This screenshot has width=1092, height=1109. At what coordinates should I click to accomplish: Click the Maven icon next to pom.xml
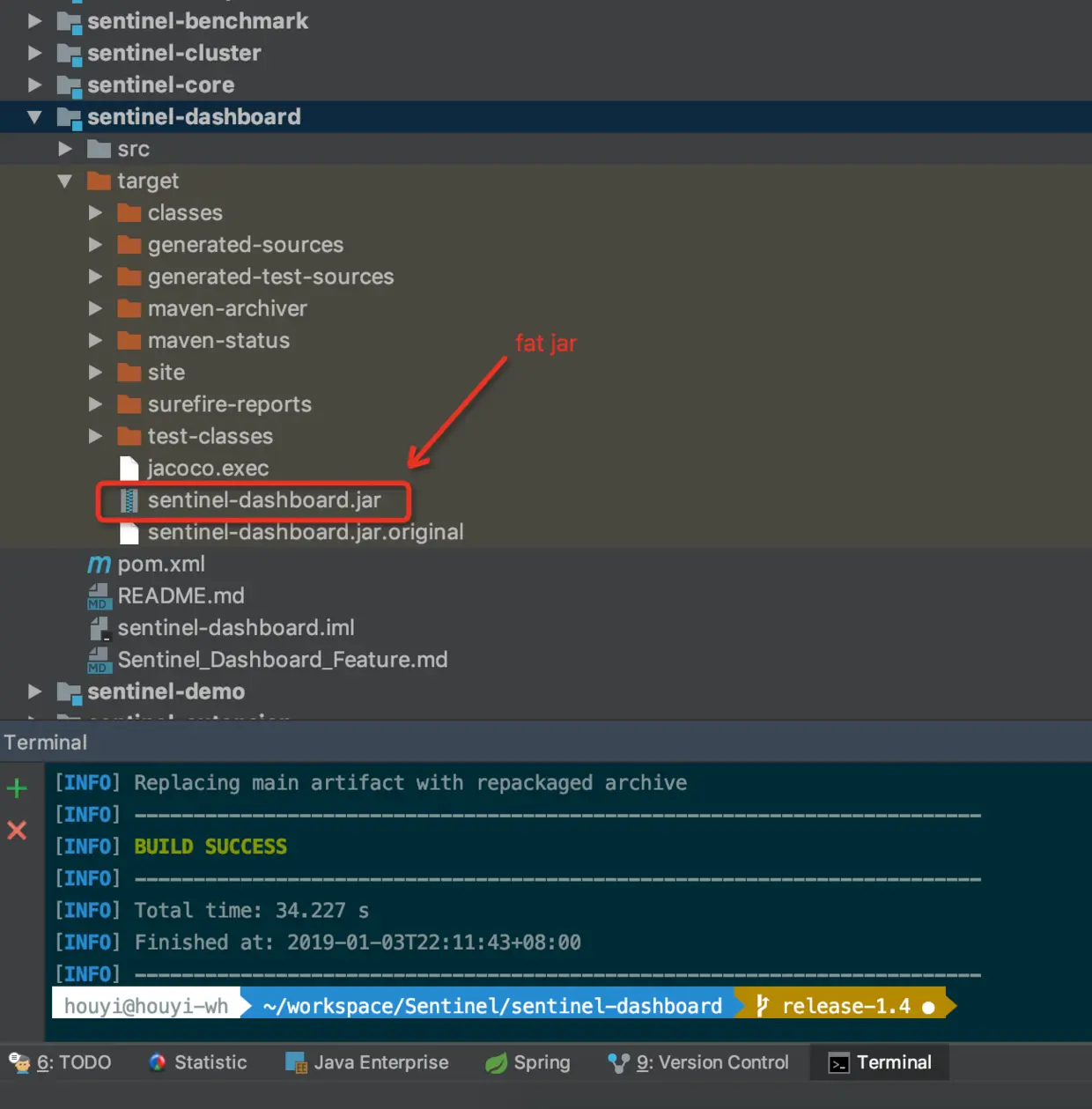pyautogui.click(x=98, y=565)
